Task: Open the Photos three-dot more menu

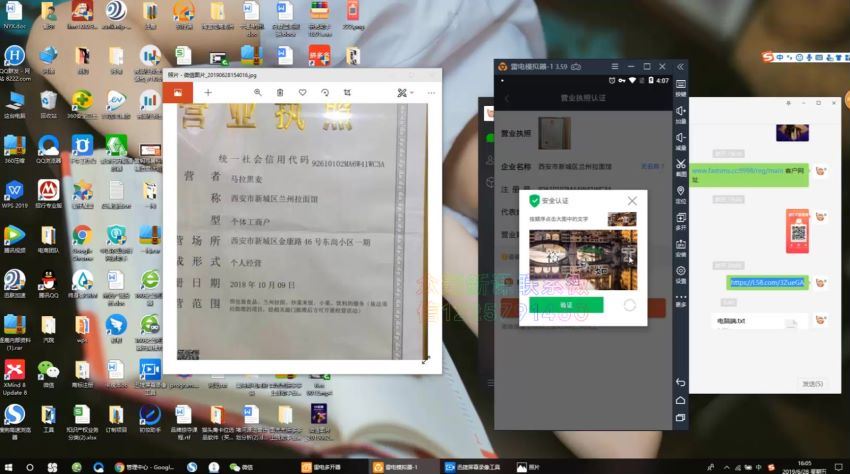Action: pos(428,92)
